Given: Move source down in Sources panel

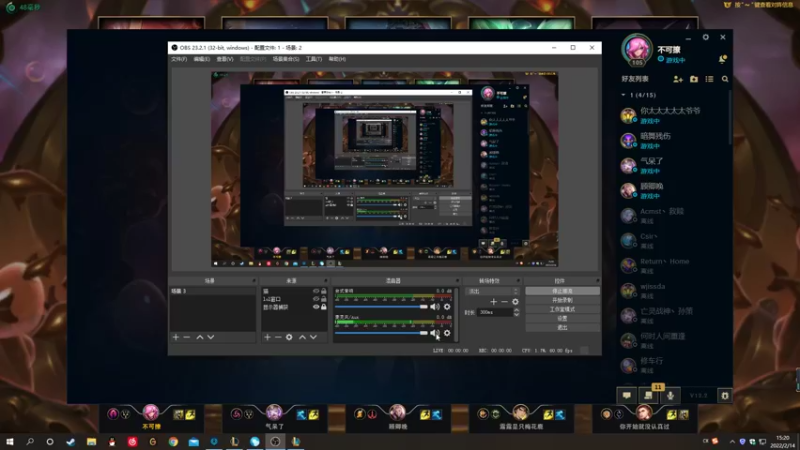Looking at the screenshot, I should (x=313, y=337).
